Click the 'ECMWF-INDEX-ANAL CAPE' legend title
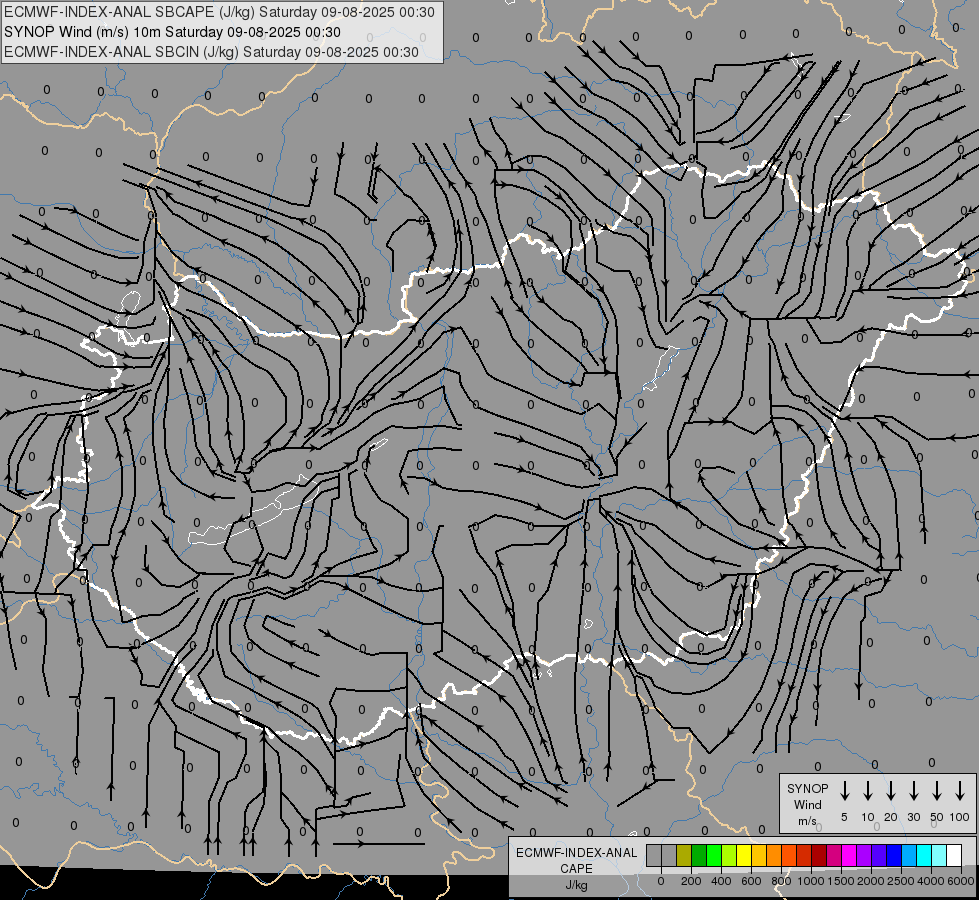This screenshot has width=979, height=900. click(x=576, y=860)
